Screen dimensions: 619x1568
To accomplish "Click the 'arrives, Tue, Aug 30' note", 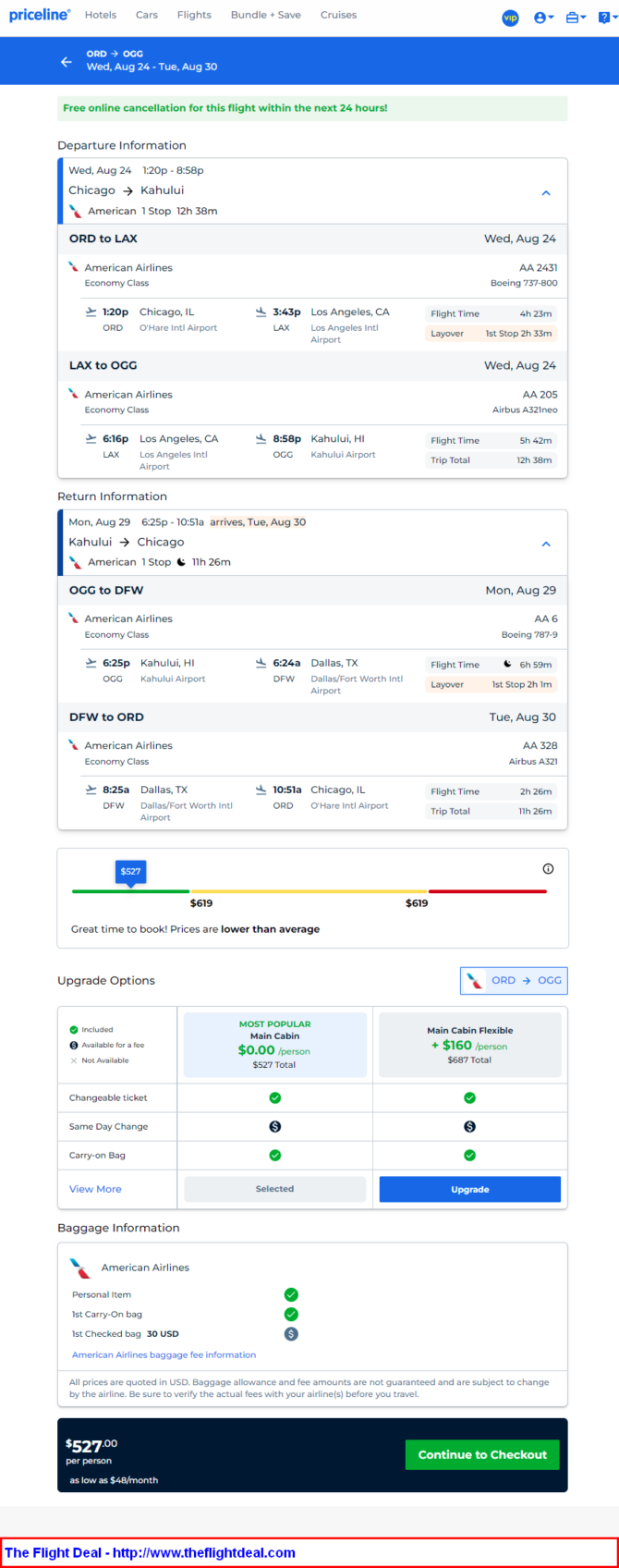I will coord(258,521).
